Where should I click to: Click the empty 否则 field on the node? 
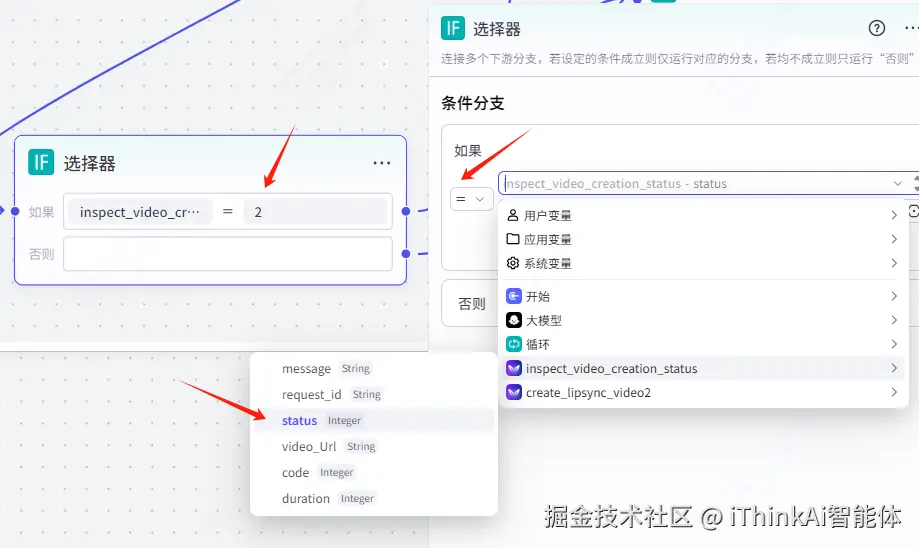[227, 254]
